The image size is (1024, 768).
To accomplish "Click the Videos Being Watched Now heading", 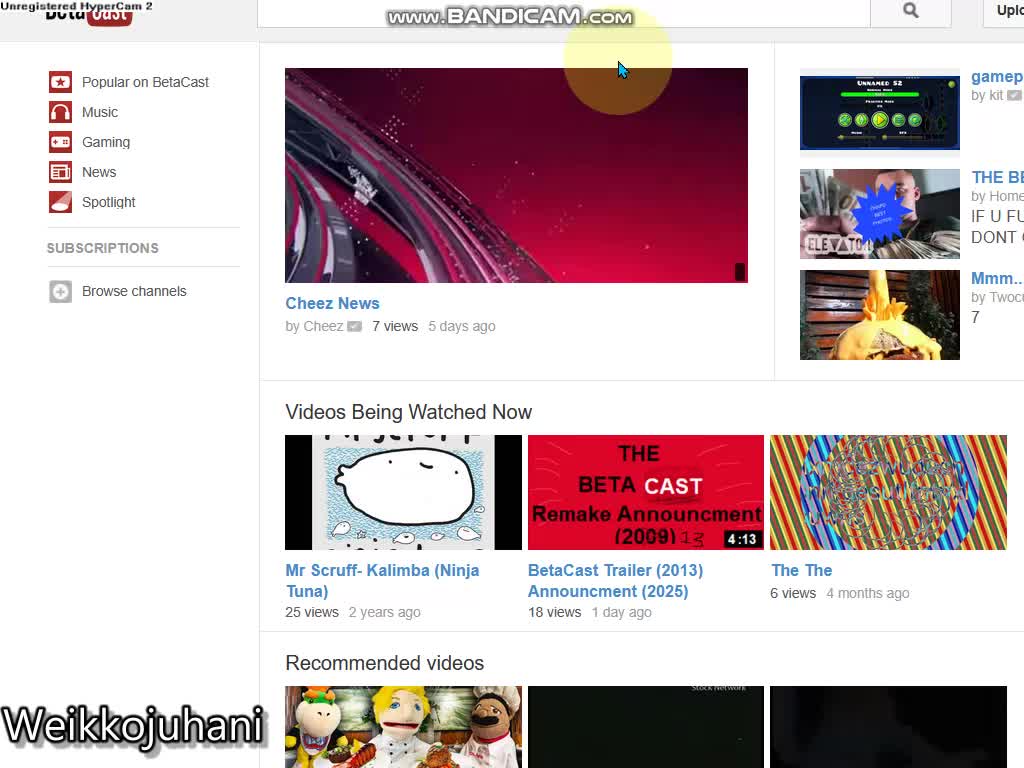I will click(x=409, y=412).
